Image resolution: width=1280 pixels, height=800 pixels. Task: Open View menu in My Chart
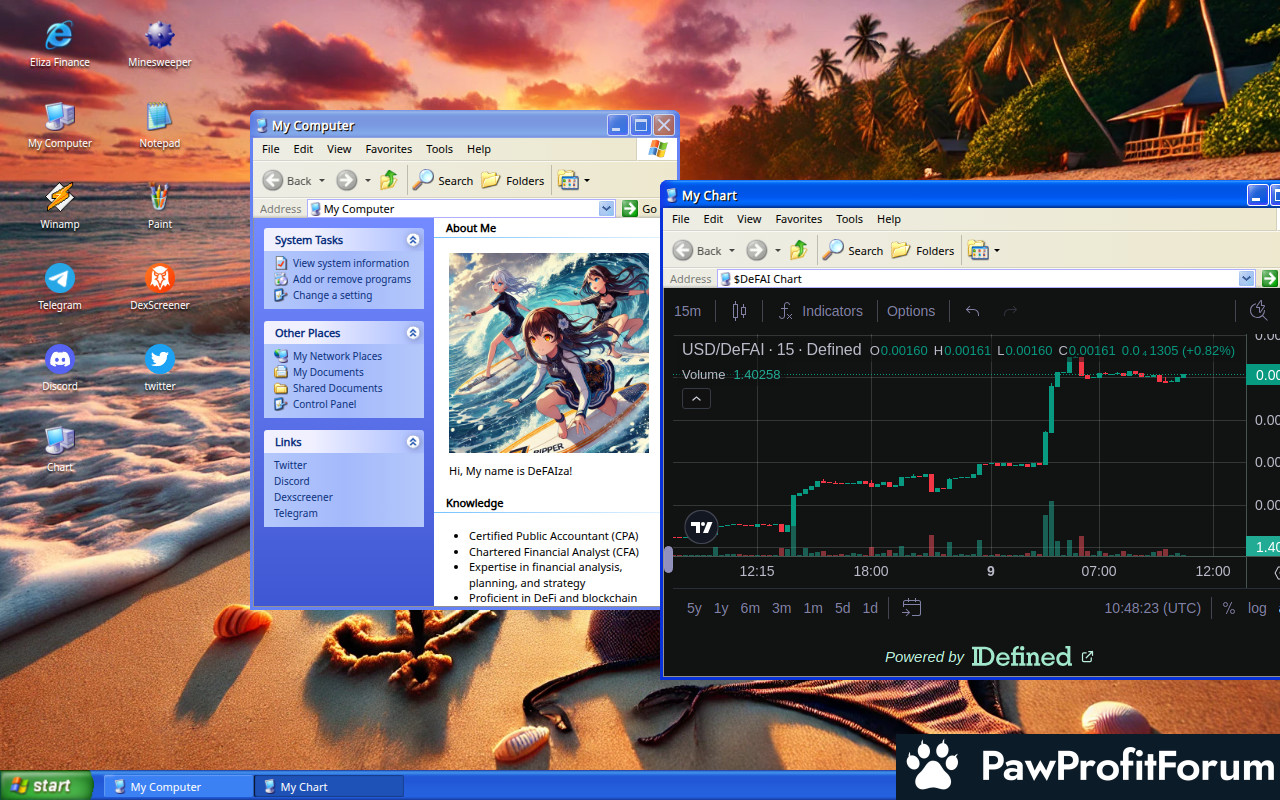point(749,219)
